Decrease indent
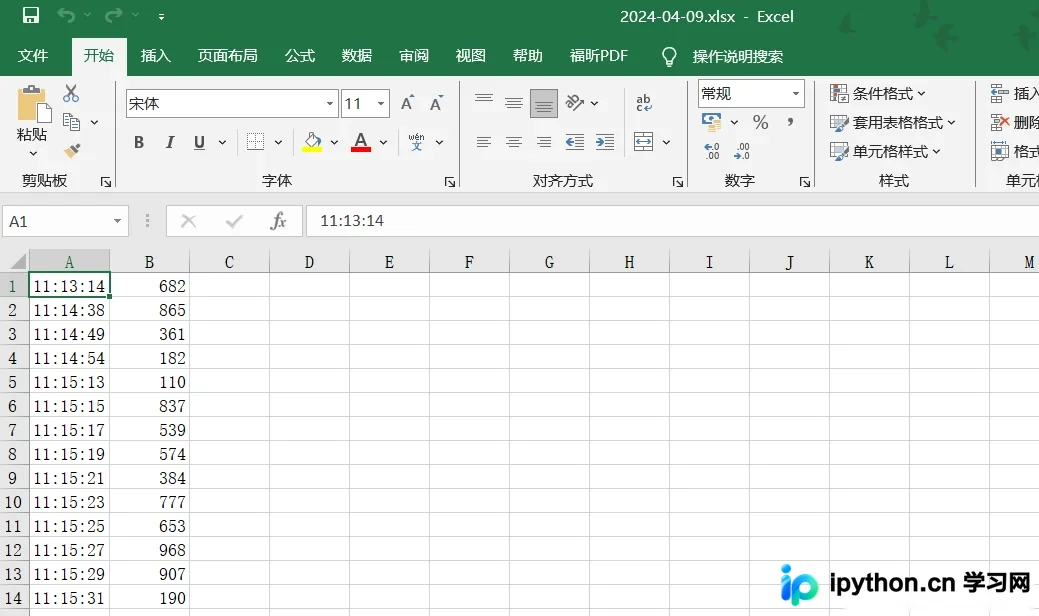This screenshot has height=616, width=1039. [574, 142]
